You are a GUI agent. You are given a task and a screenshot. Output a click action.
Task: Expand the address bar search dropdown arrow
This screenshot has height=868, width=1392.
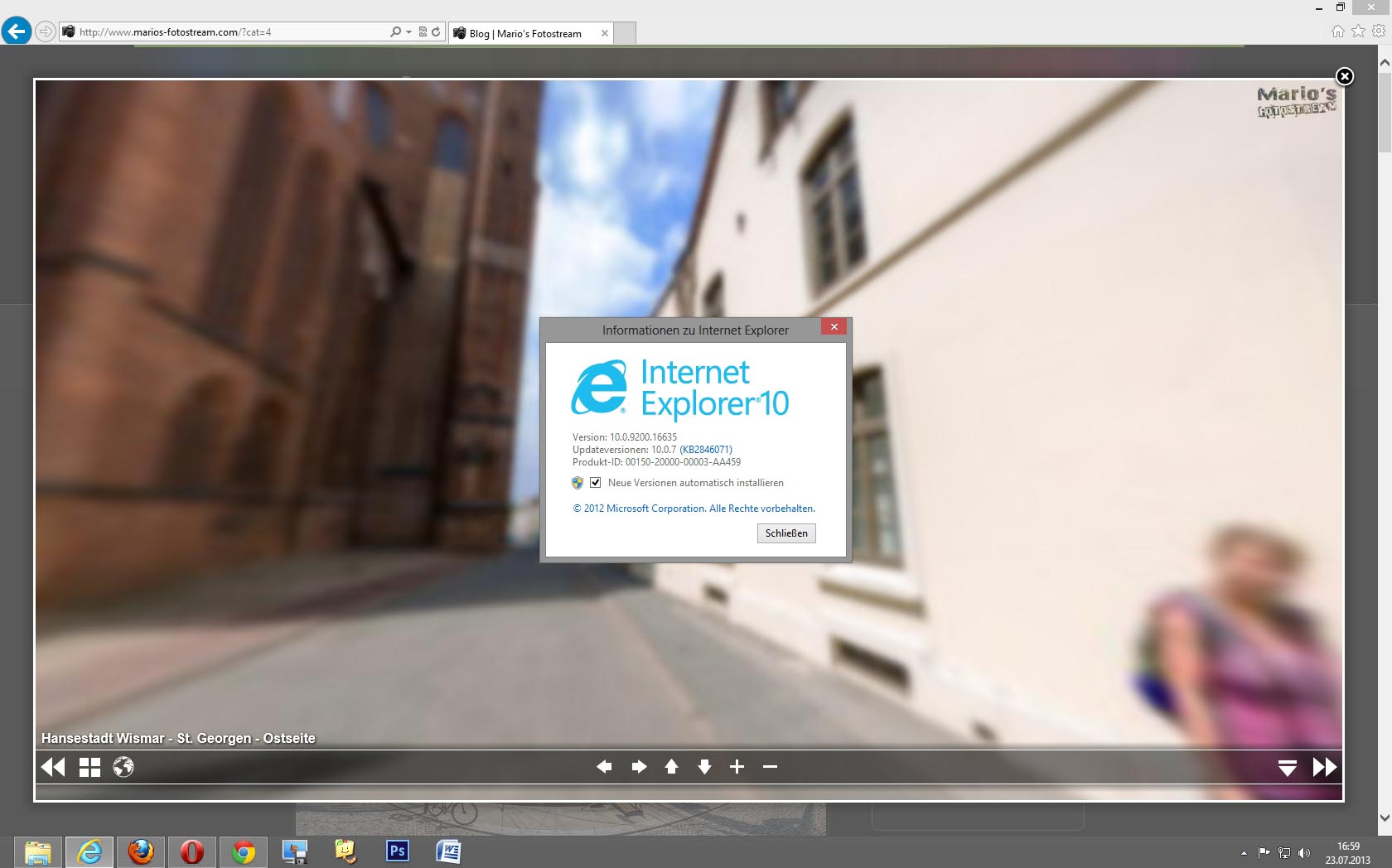tap(408, 32)
